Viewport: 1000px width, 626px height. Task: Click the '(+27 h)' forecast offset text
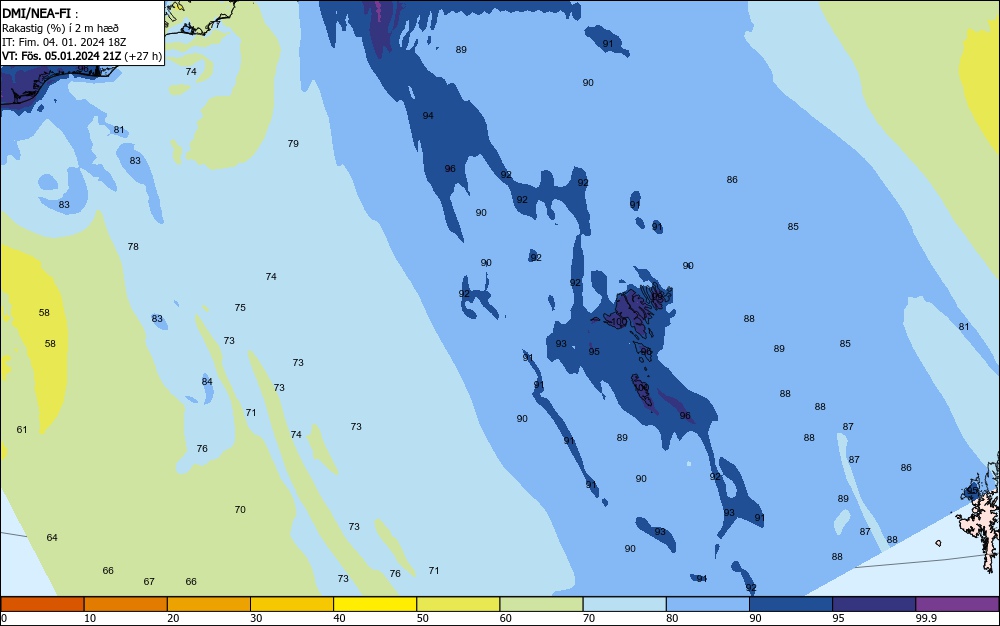pyautogui.click(x=143, y=56)
